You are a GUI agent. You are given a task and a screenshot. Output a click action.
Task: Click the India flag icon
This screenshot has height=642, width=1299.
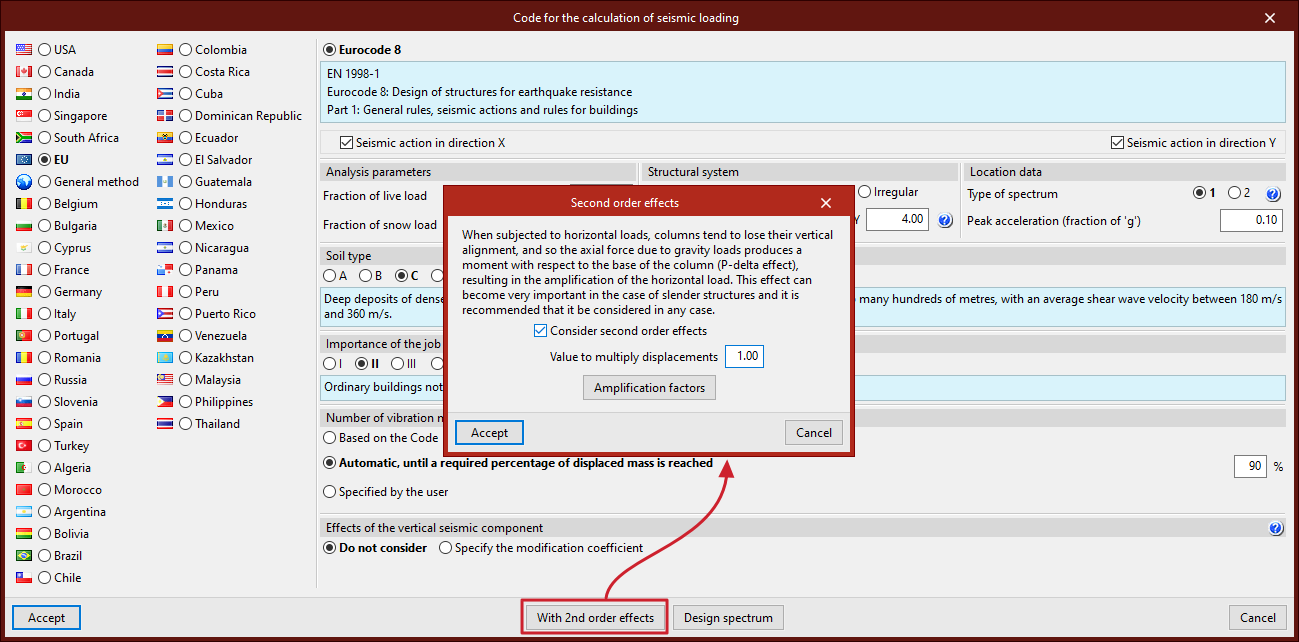[x=24, y=94]
